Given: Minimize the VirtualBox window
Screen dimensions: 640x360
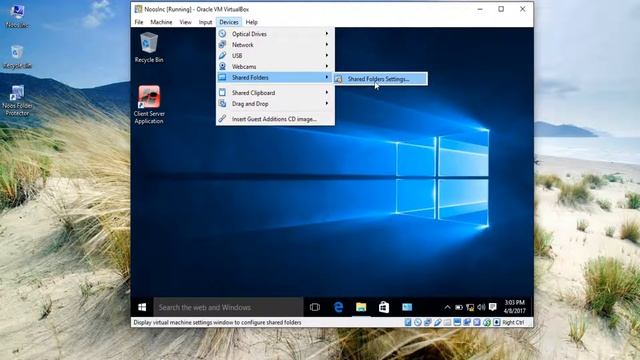Looking at the screenshot, I should point(480,9).
